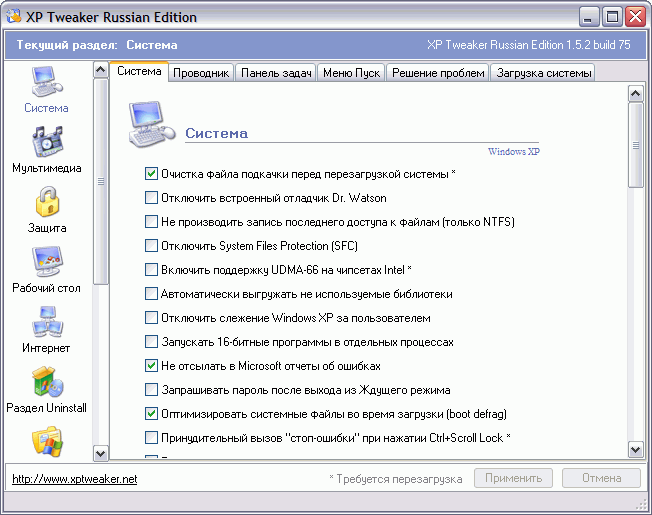Minimize the XP Tweaker window
652x515 pixels.
[588, 17]
